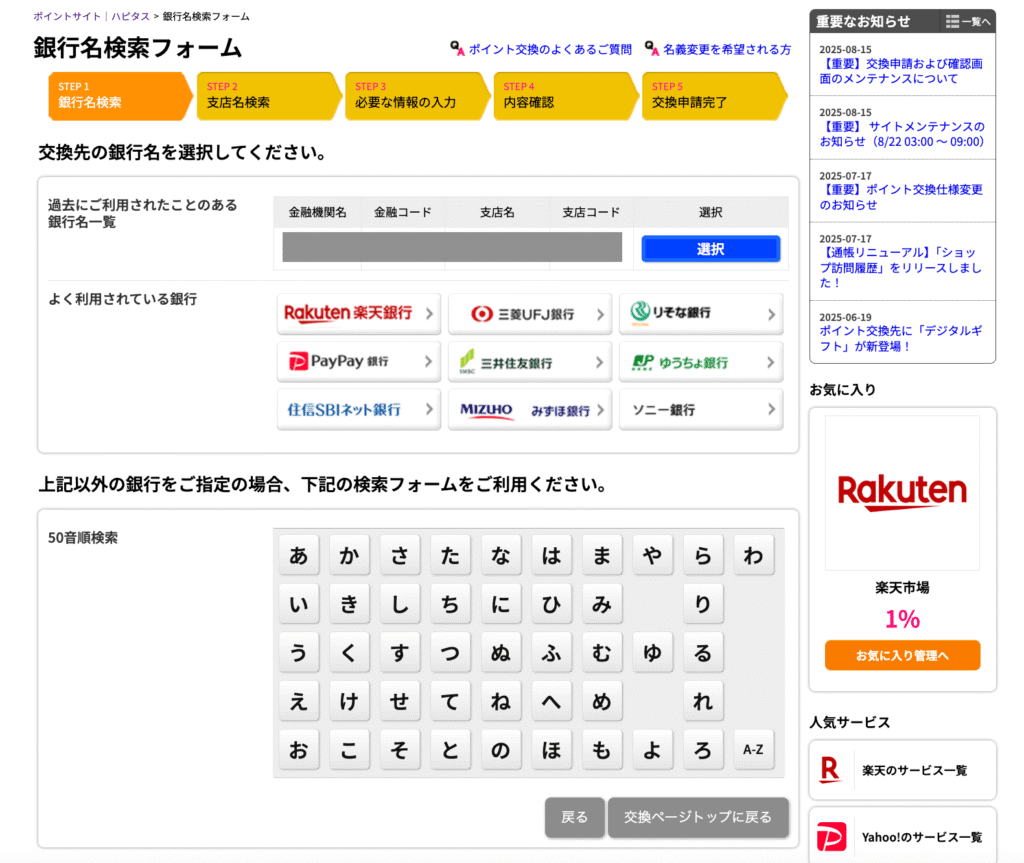Select the ま kana key

point(601,555)
